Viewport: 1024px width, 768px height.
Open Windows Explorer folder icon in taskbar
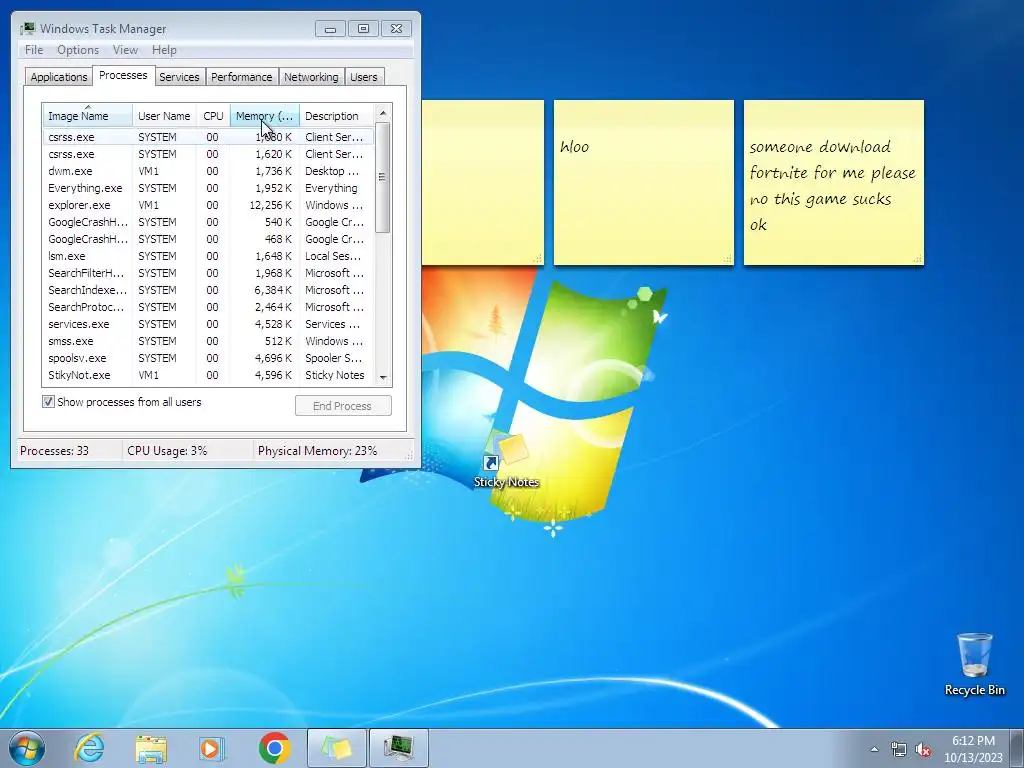pyautogui.click(x=151, y=748)
